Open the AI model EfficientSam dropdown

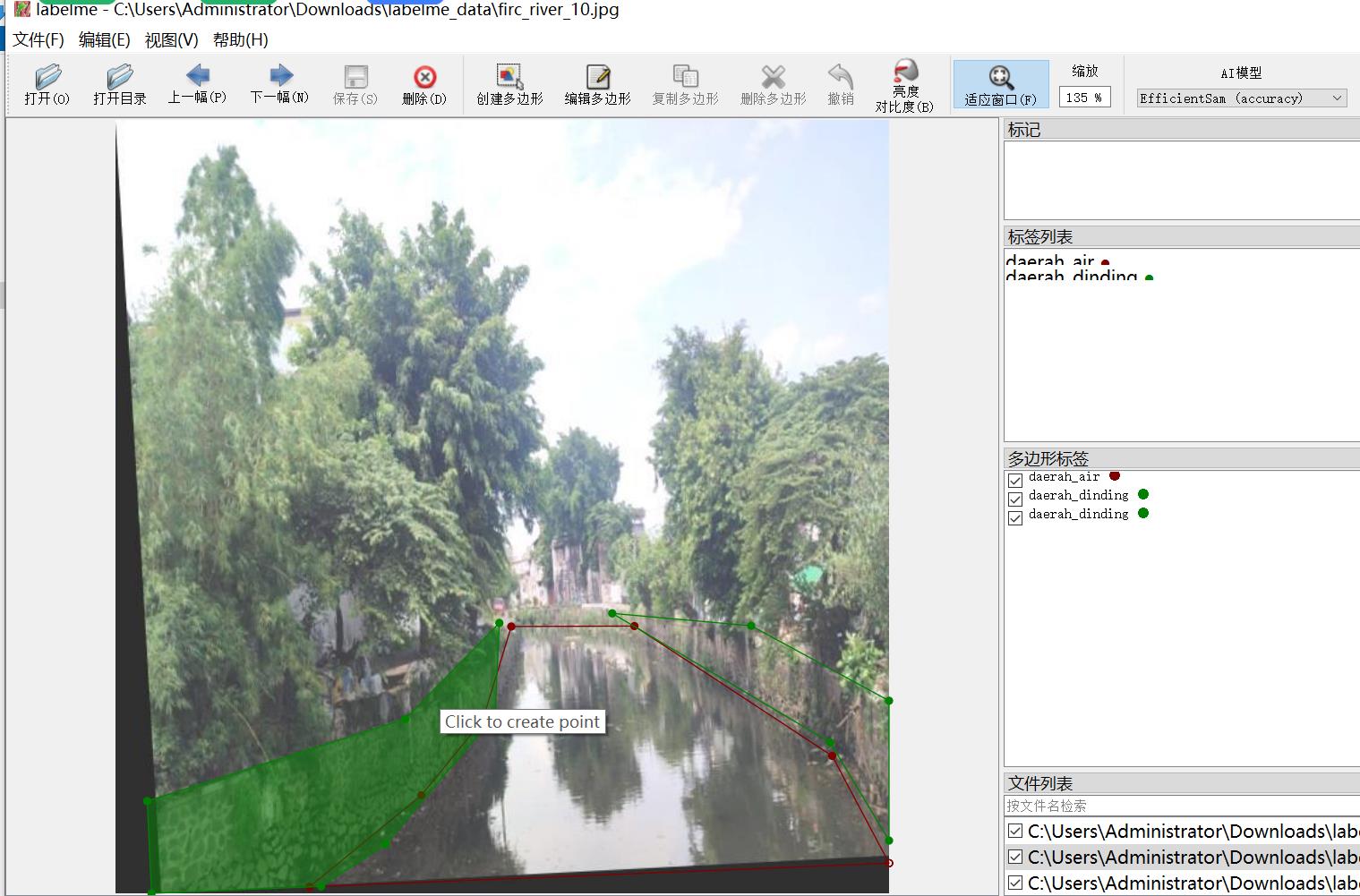coord(1241,98)
